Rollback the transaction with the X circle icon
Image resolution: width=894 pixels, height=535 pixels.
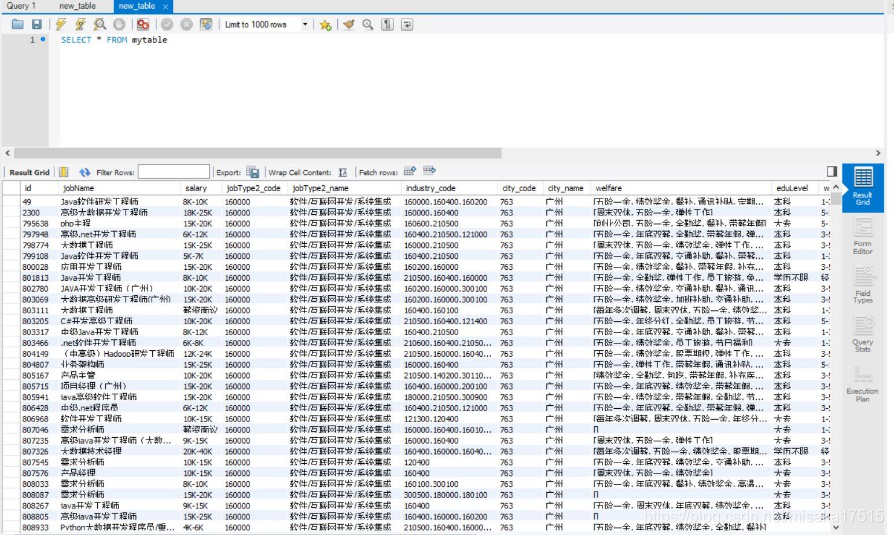(186, 24)
